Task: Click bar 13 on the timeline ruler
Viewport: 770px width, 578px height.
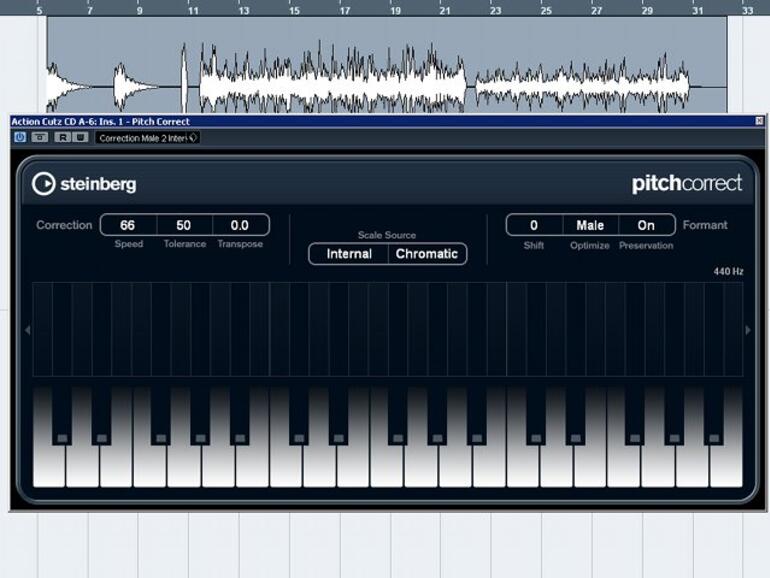Action: (x=244, y=10)
